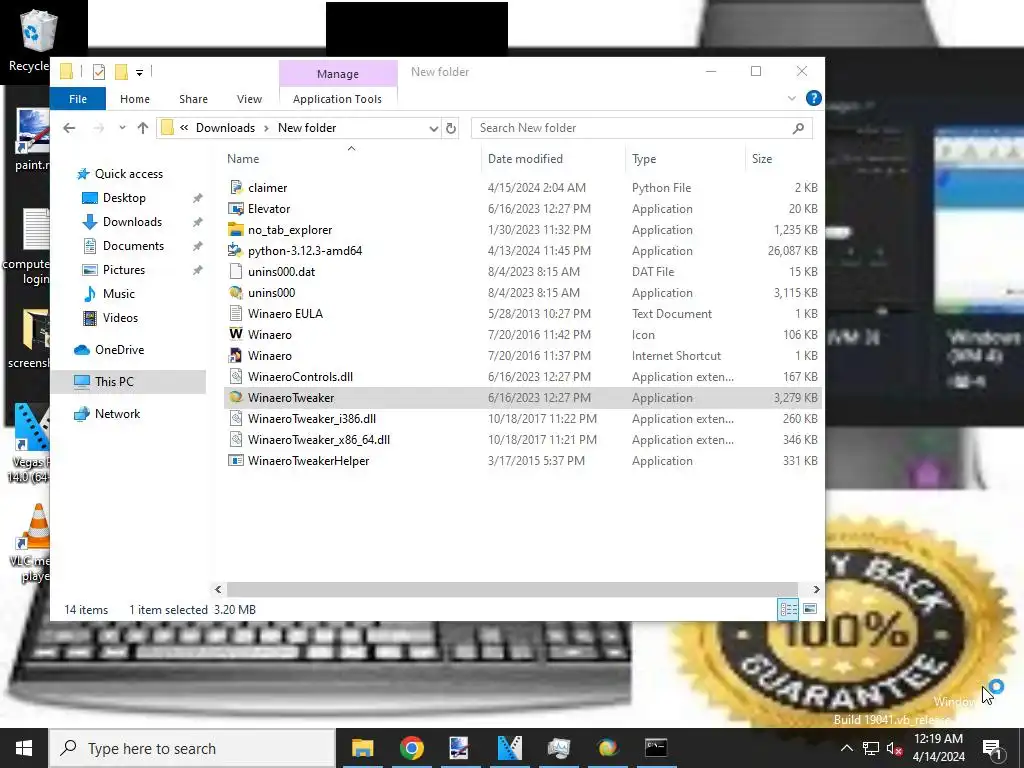Open the recent locations dropdown arrow

[x=122, y=128]
